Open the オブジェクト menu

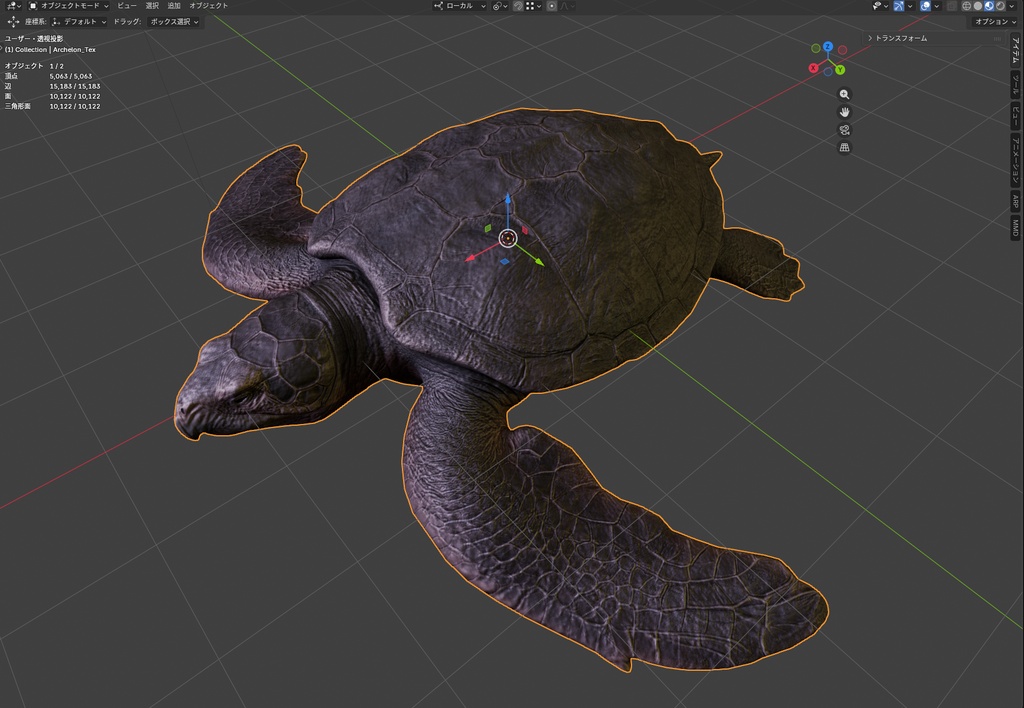pos(208,5)
